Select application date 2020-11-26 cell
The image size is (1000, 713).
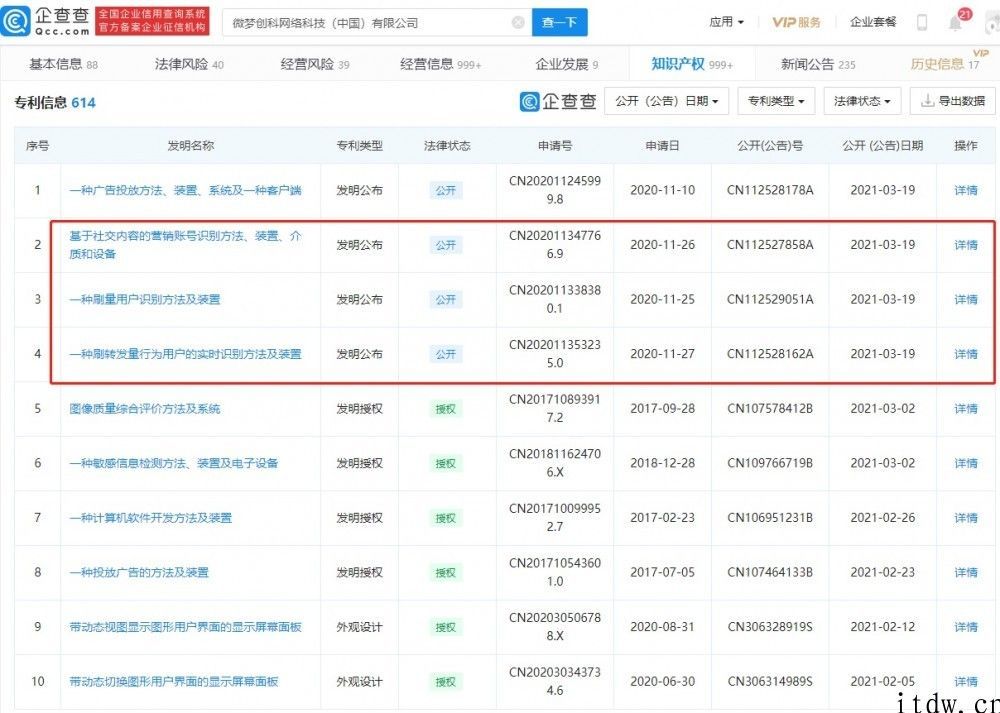point(662,245)
